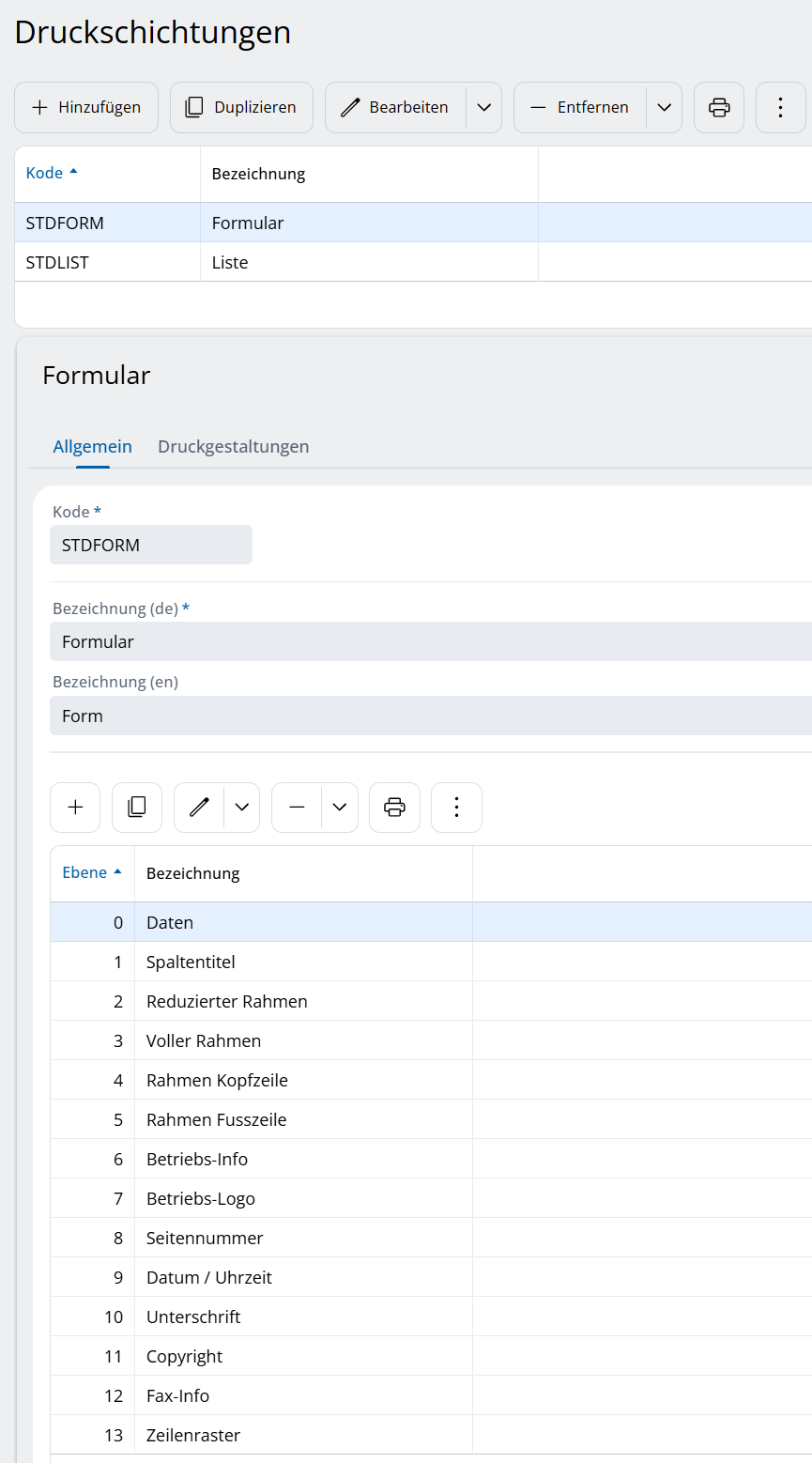The image size is (812, 1463).
Task: Select the Betriebs-Logo layer row
Action: [200, 1199]
